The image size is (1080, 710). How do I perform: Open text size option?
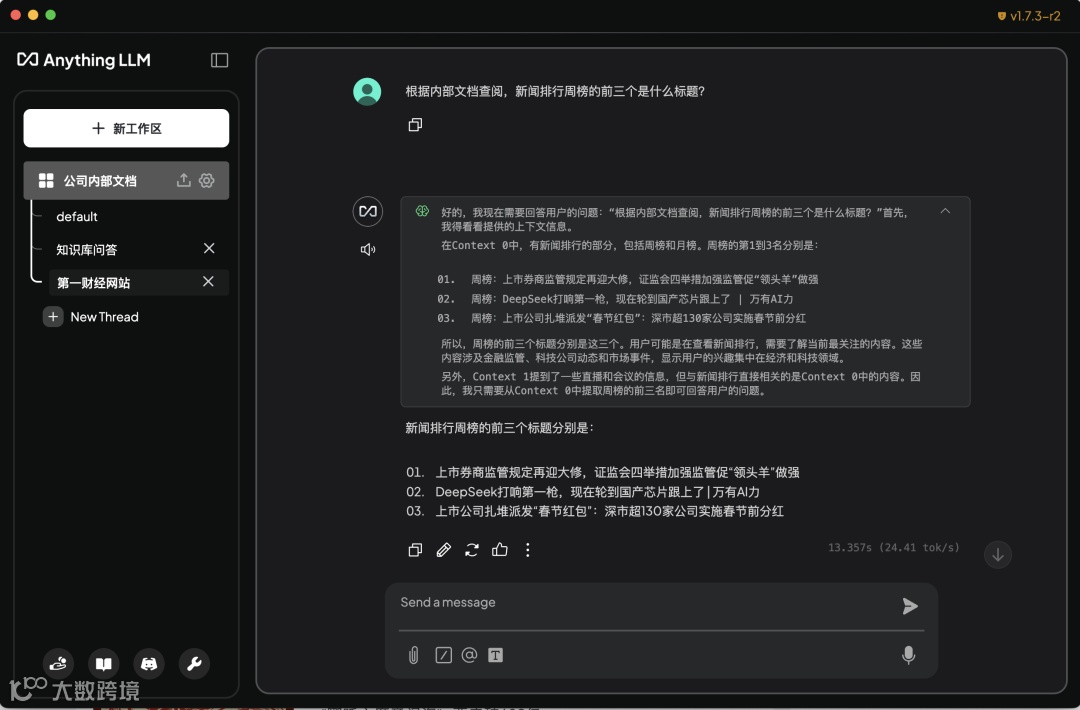(495, 655)
